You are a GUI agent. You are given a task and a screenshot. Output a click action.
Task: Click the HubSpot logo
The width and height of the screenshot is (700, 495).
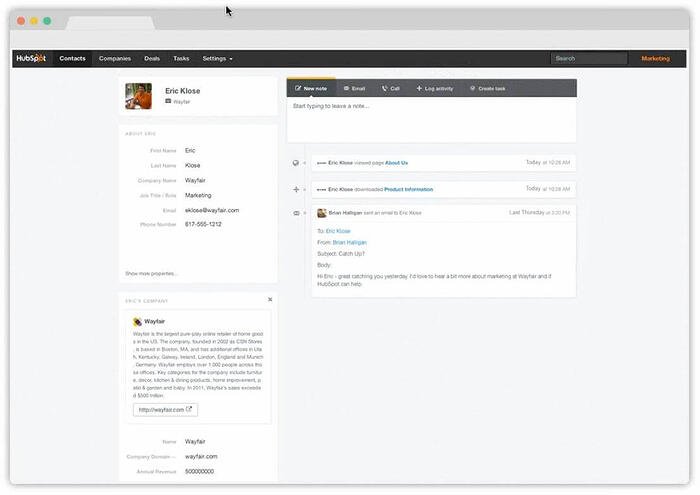(x=31, y=58)
